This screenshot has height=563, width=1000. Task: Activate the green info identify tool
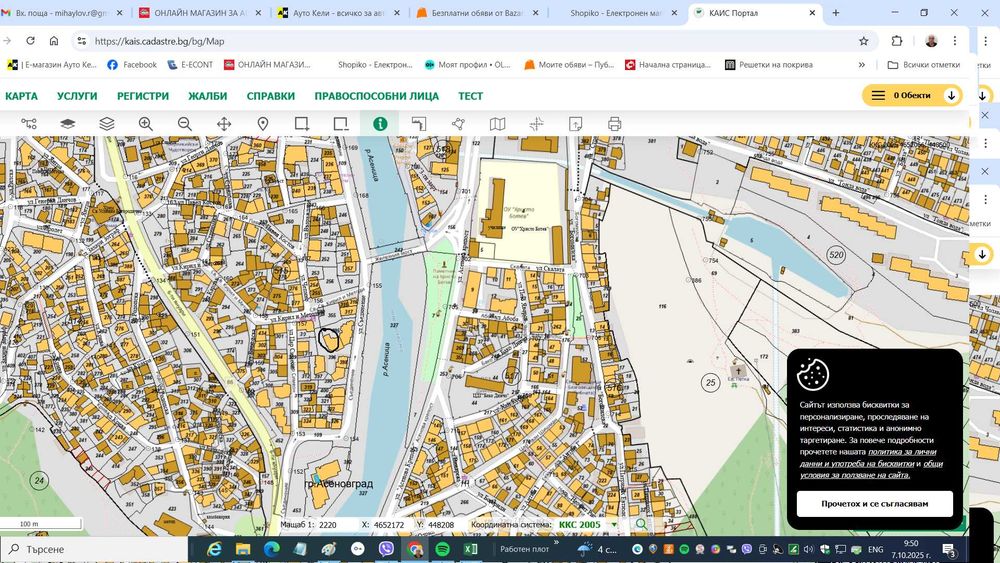tap(380, 124)
